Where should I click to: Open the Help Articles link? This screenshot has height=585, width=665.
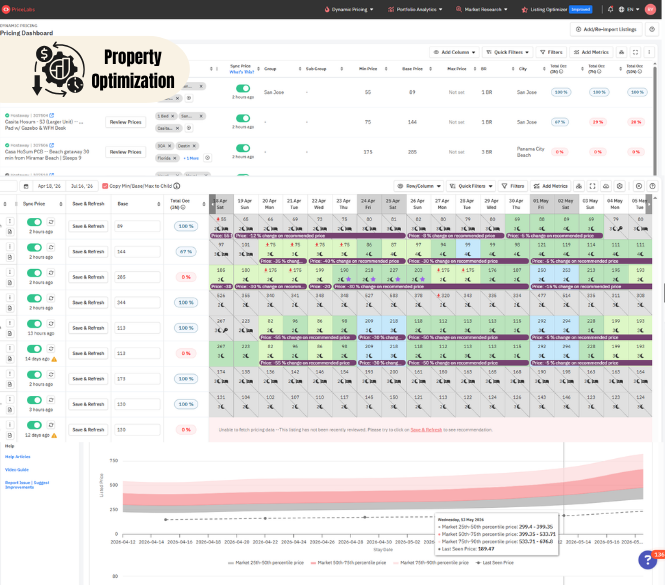17,456
